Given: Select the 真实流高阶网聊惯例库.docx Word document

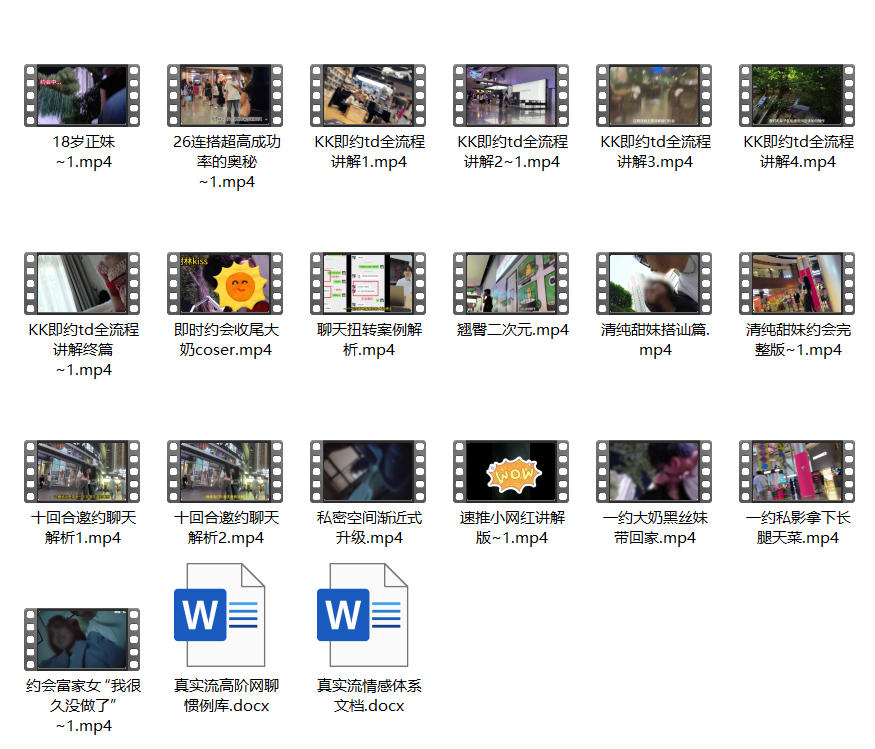Looking at the screenshot, I should coord(225,615).
